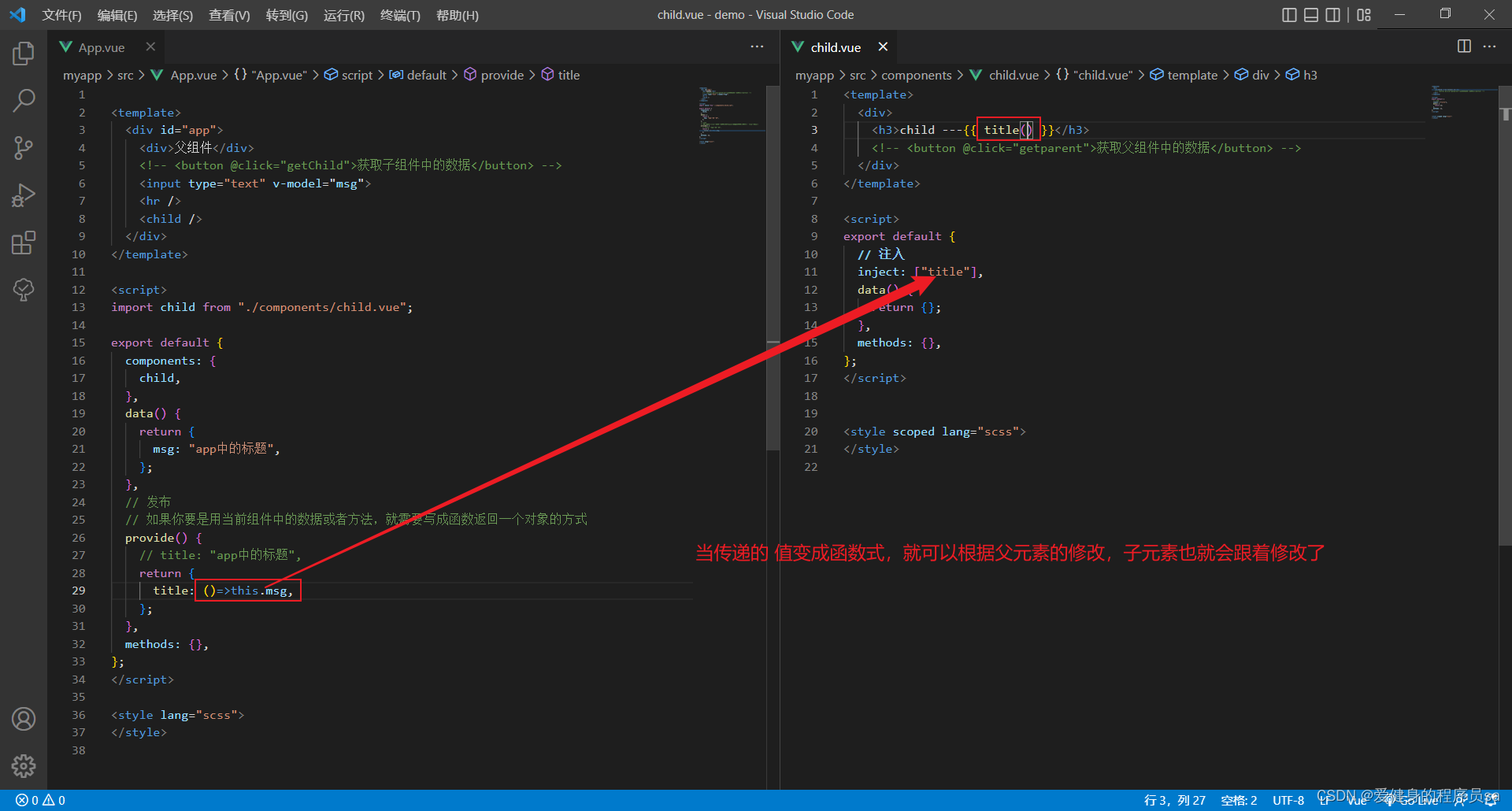Switch to the App.vue tab
The height and width of the screenshot is (811, 1512).
101,47
